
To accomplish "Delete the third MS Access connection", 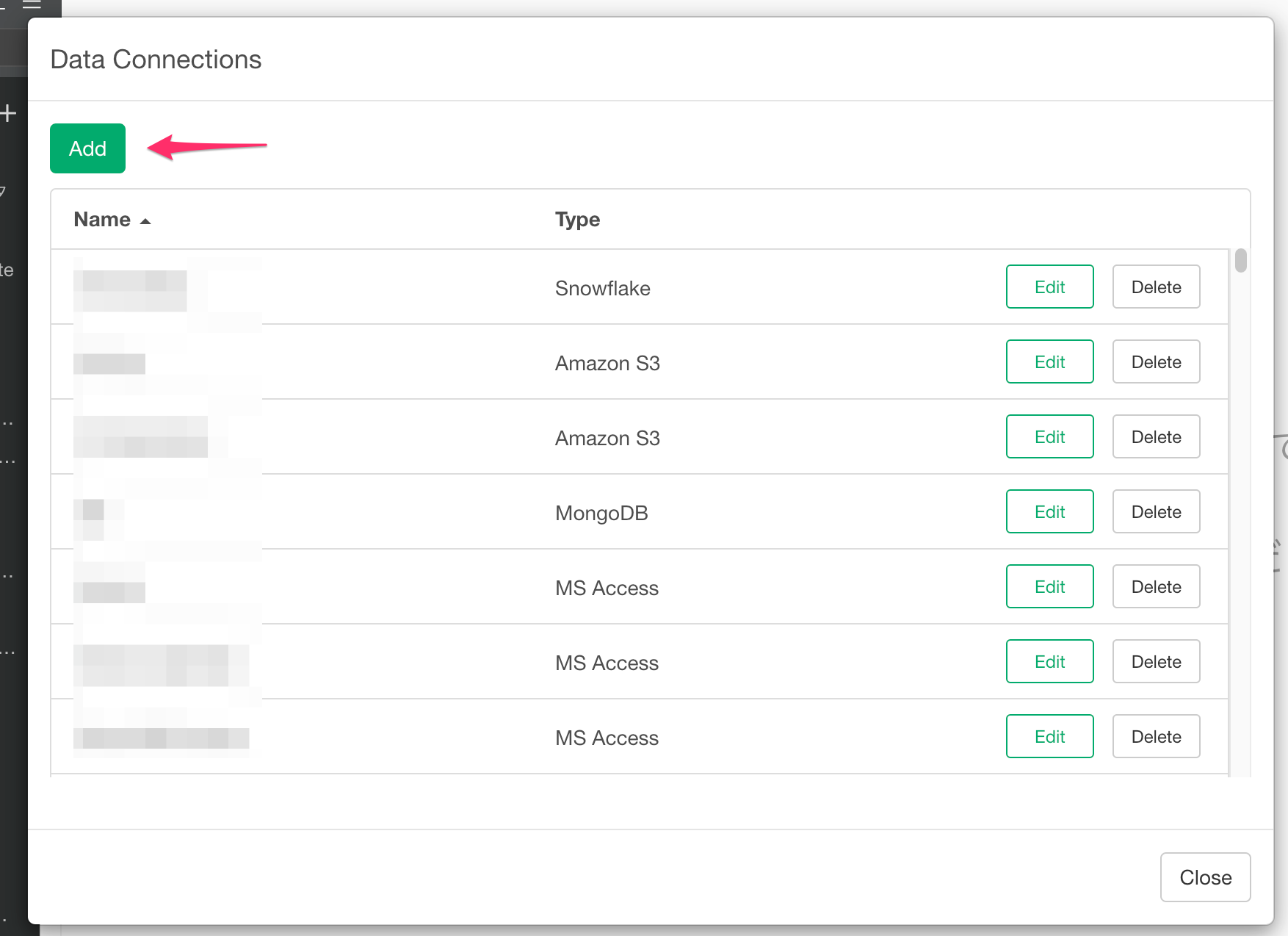I will click(x=1156, y=736).
